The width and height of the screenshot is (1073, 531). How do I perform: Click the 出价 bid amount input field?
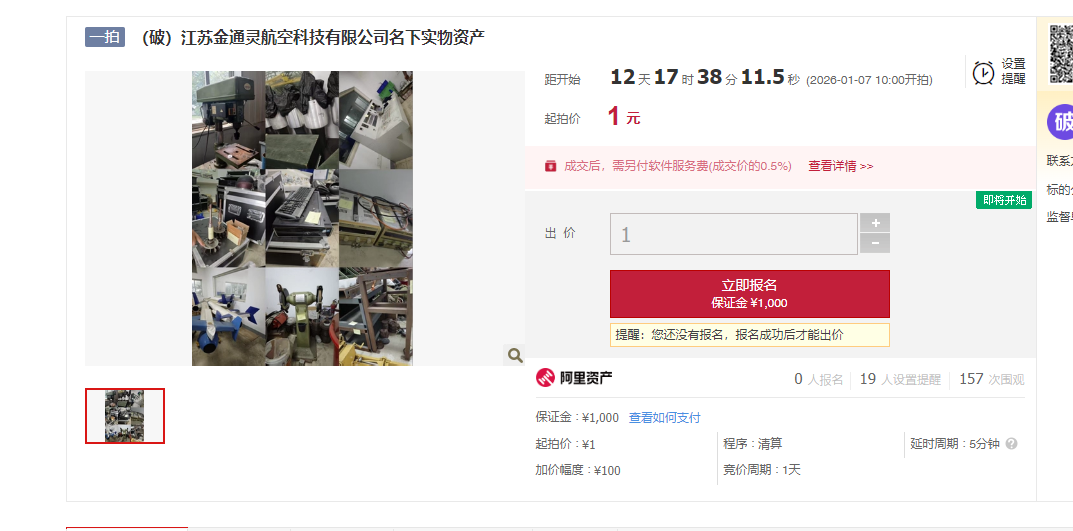coord(734,234)
